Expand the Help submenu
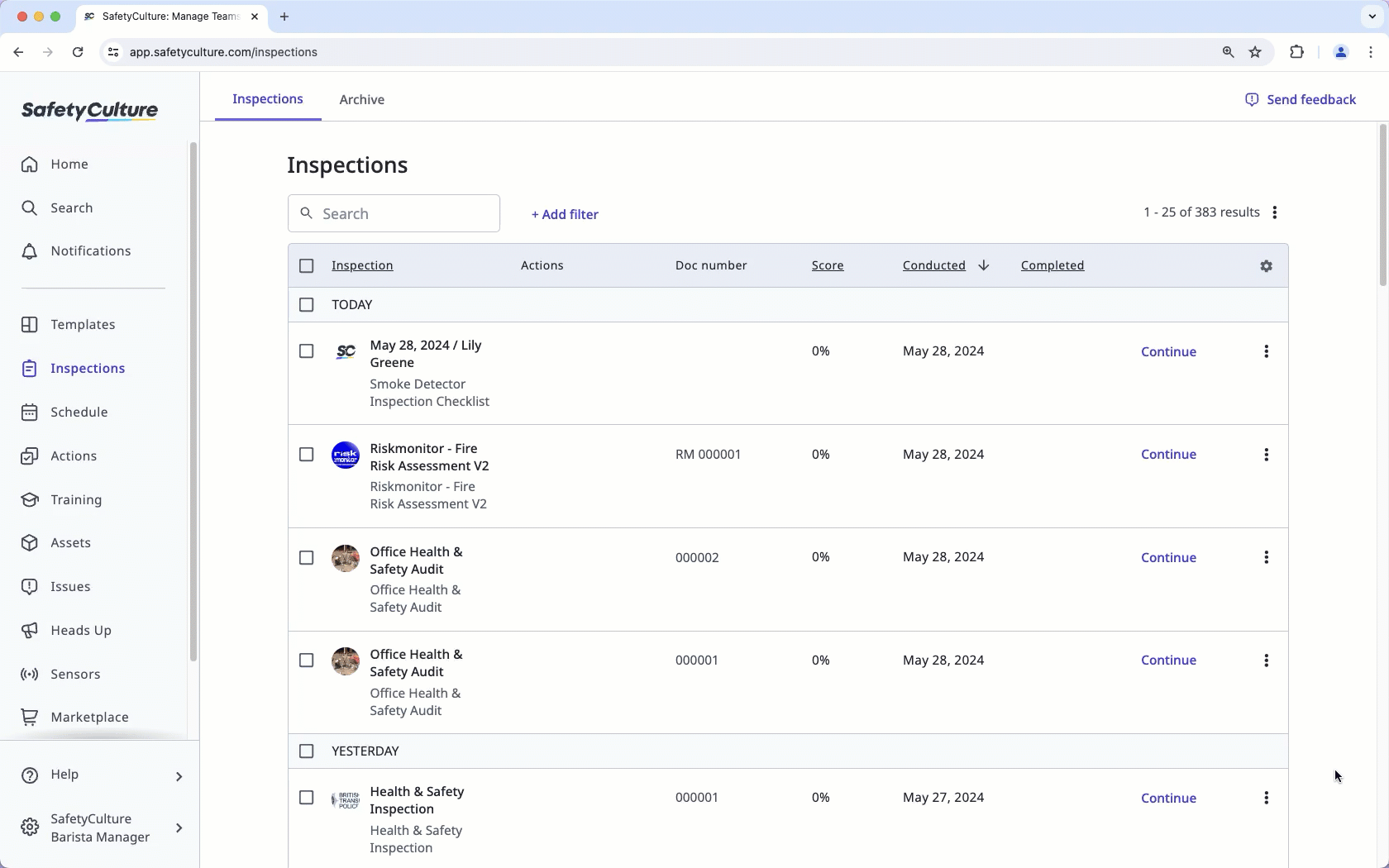1389x868 pixels. coord(179,775)
